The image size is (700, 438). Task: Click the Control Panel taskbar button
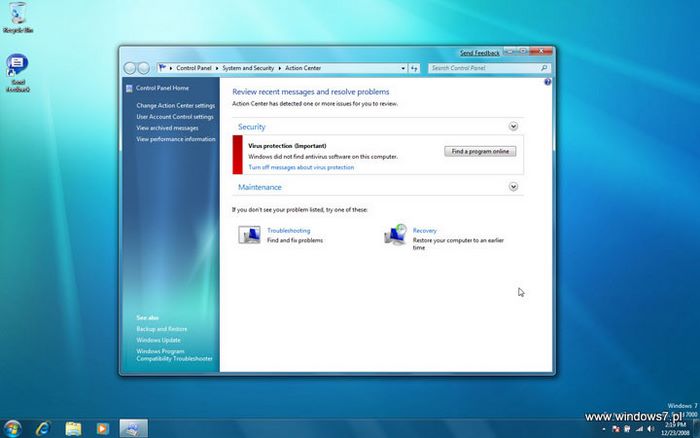[133, 429]
